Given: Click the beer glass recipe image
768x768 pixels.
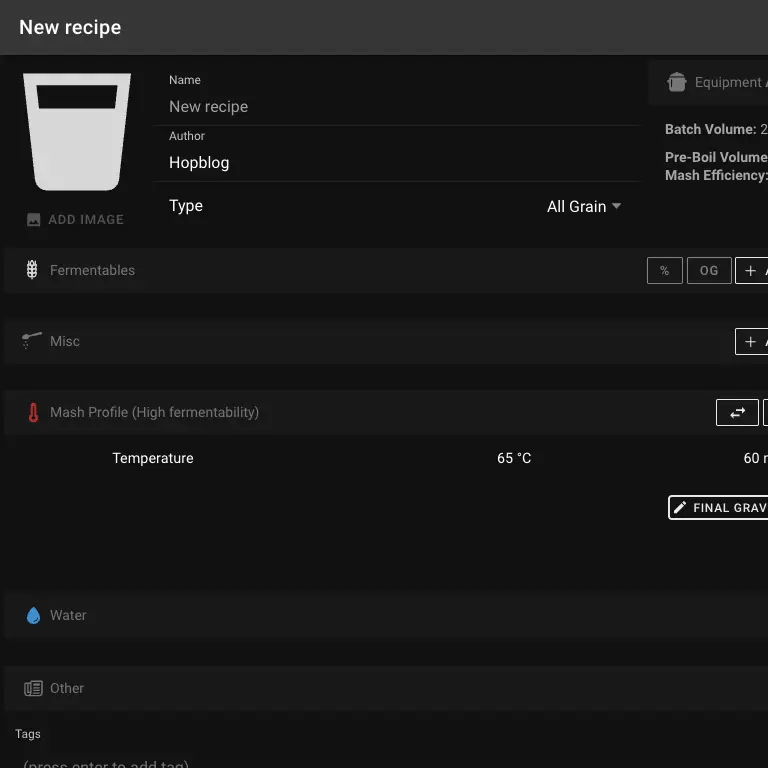Looking at the screenshot, I should [x=77, y=131].
